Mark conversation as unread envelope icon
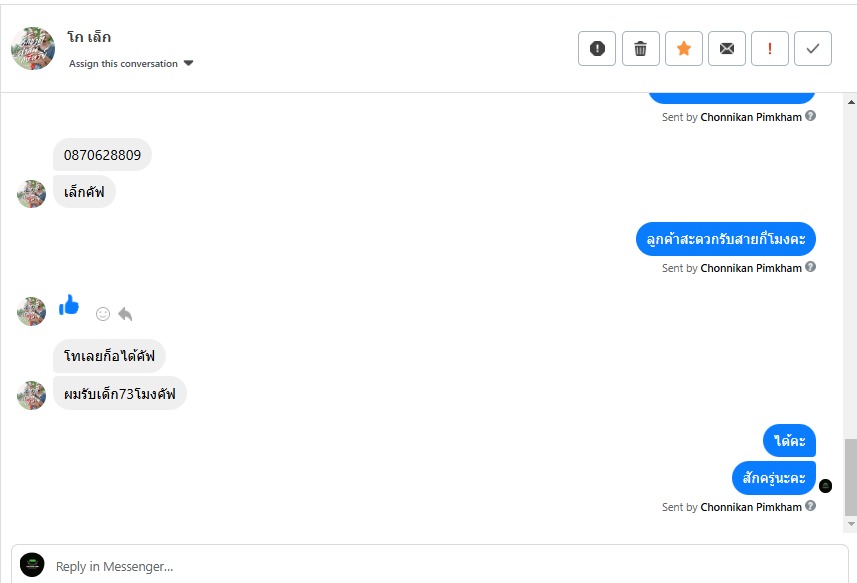 pyautogui.click(x=727, y=48)
